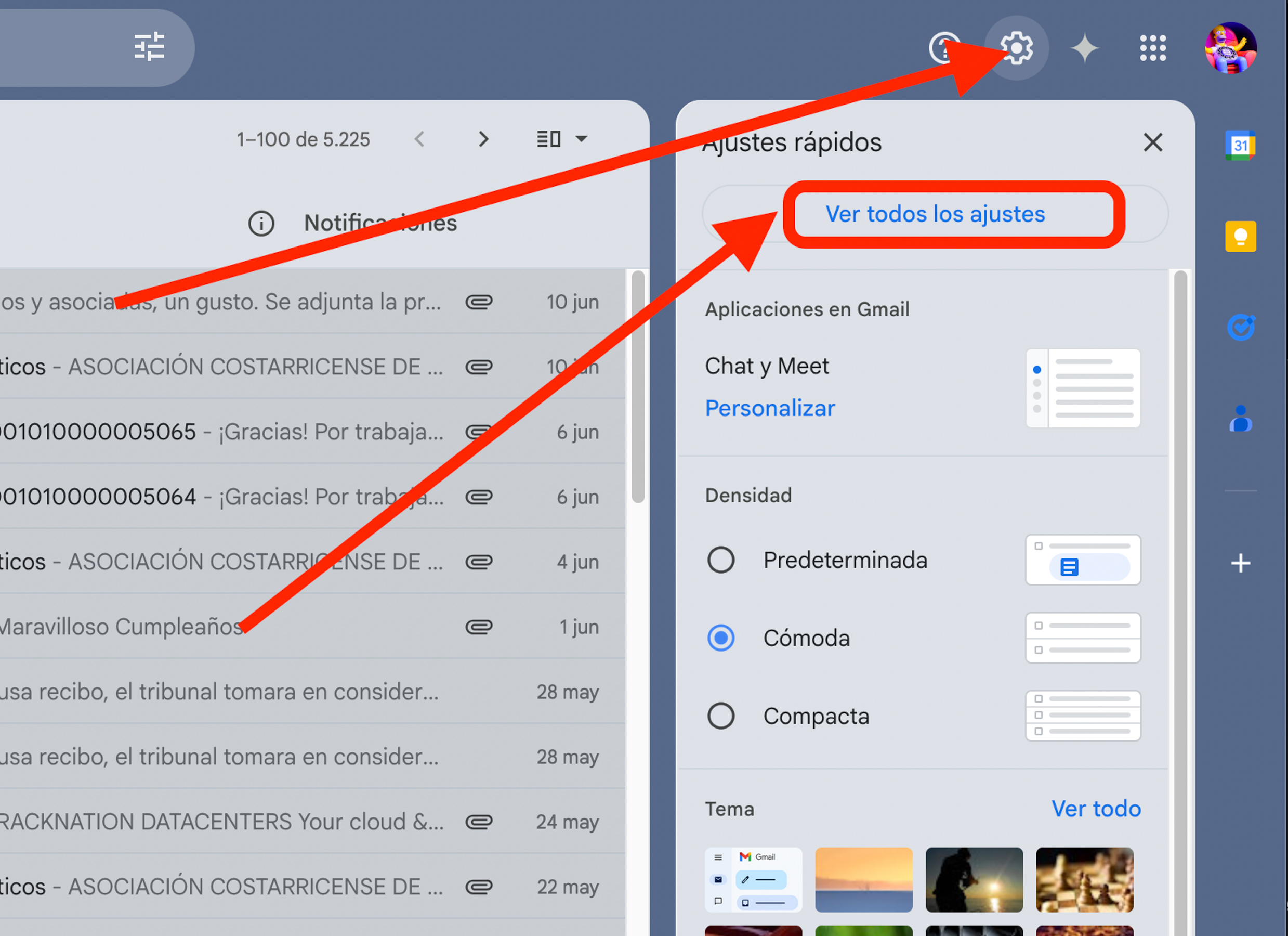Open Google Contacts in side panel
This screenshot has width=1288, height=936.
point(1240,419)
